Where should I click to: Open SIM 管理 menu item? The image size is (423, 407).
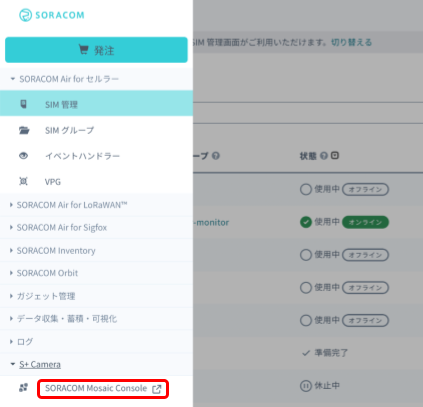tap(96, 104)
